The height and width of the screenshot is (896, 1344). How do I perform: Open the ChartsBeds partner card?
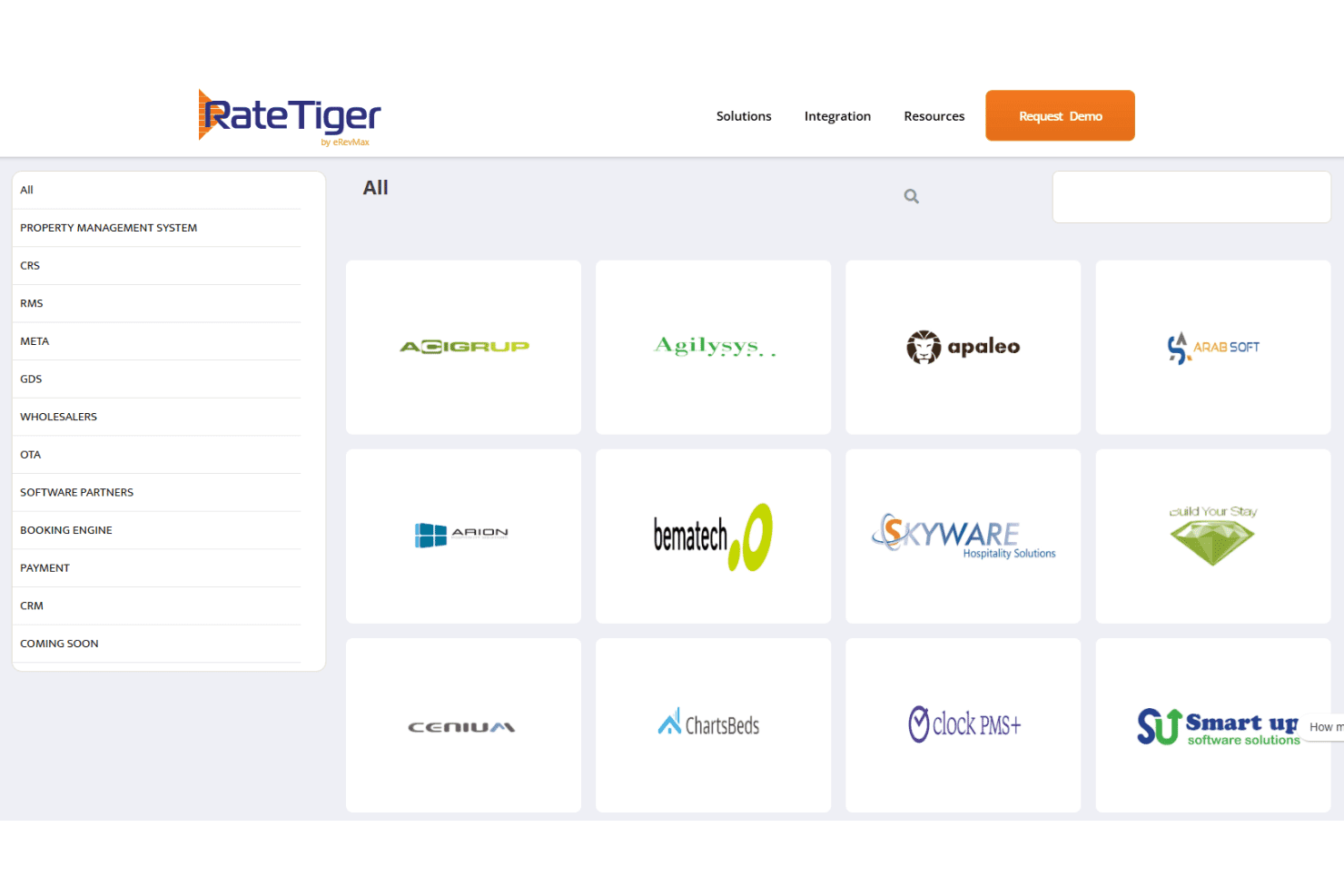point(713,724)
